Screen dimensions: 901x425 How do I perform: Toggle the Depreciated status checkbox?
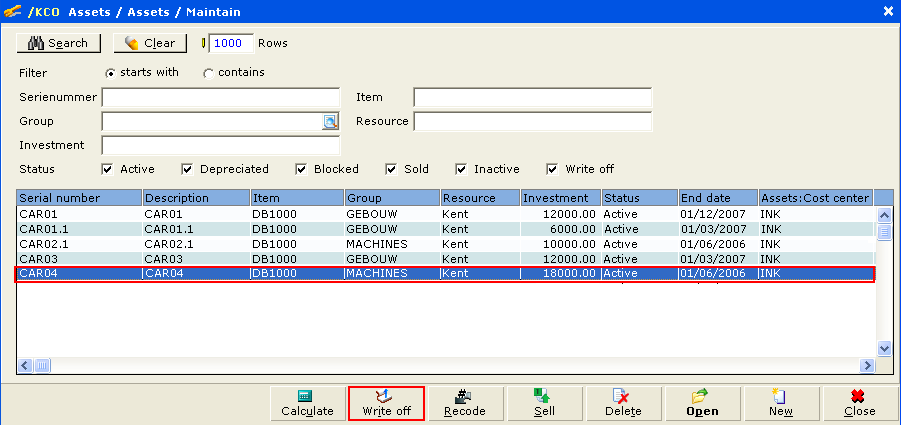187,169
